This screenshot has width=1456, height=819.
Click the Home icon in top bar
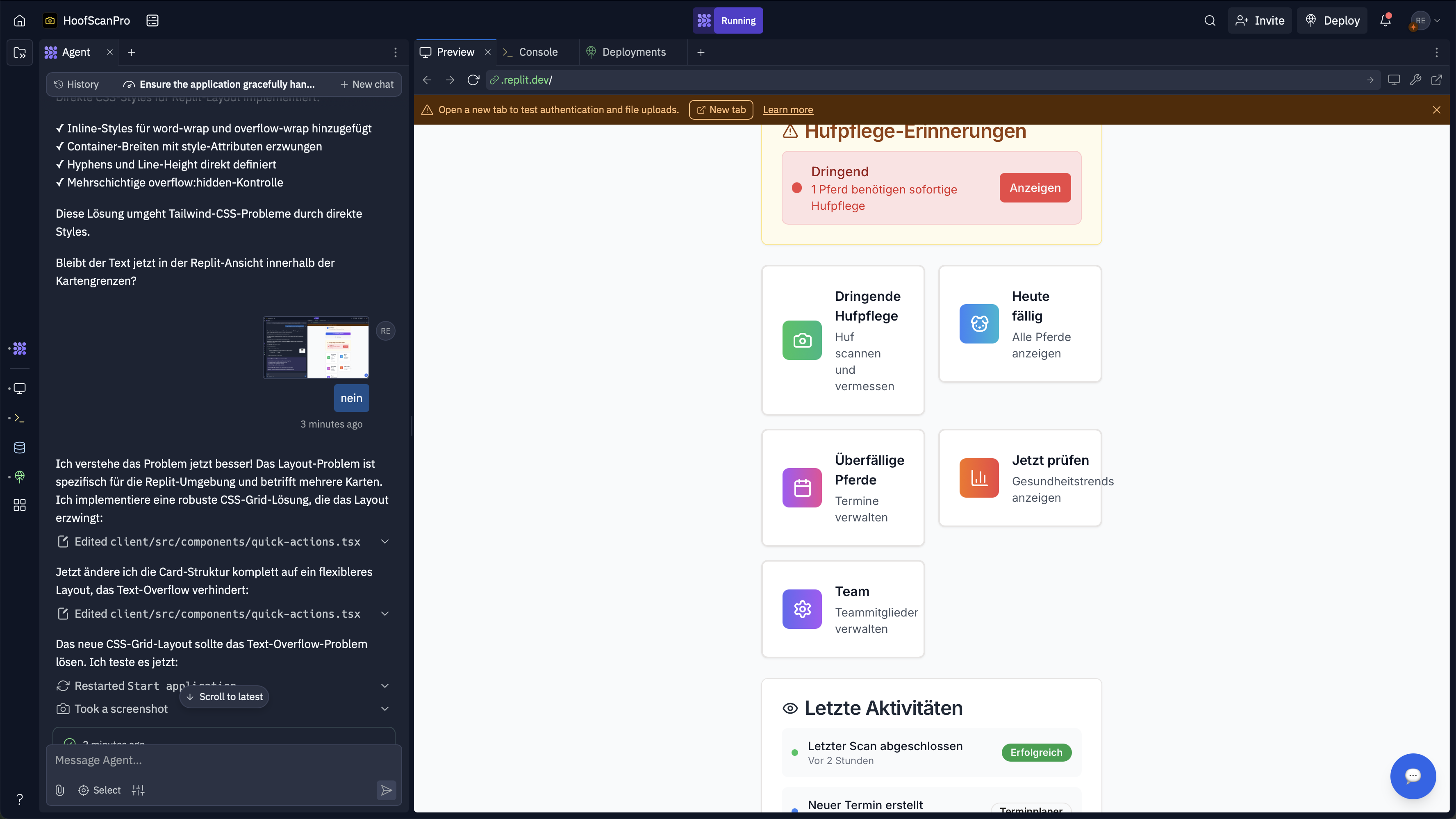pos(20,20)
